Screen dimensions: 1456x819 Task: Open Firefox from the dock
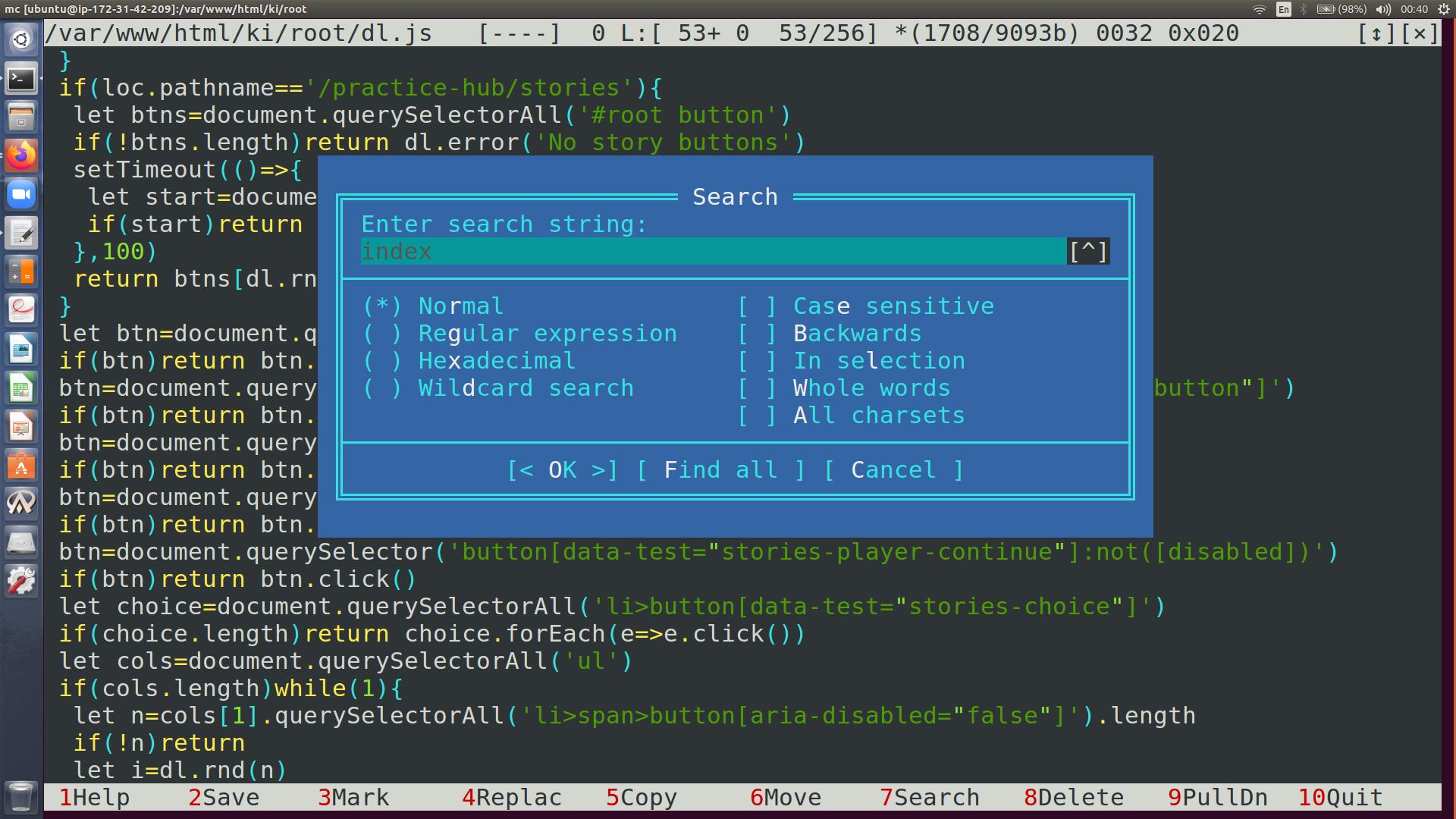(x=21, y=155)
